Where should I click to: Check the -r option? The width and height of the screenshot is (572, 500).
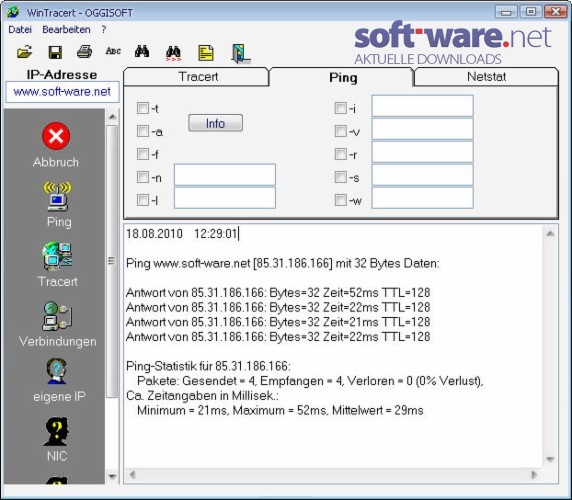pyautogui.click(x=340, y=154)
